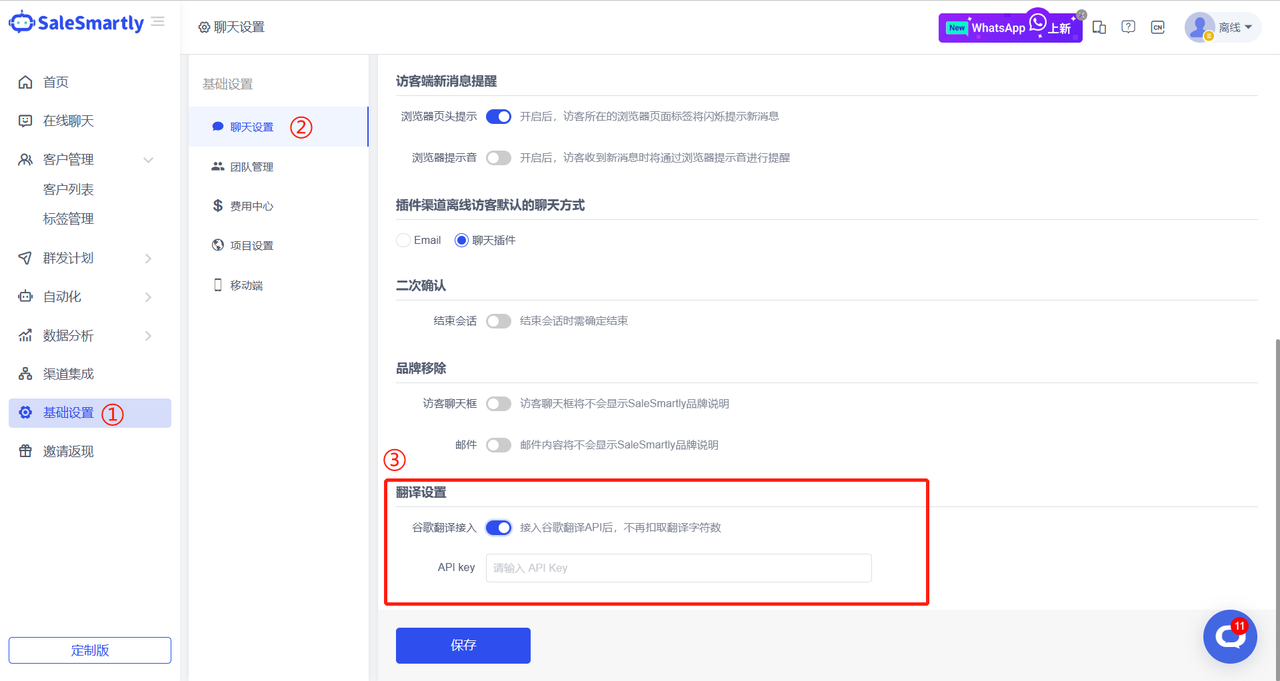Open 客户列表 customer list
Image resolution: width=1280 pixels, height=681 pixels.
pos(68,189)
